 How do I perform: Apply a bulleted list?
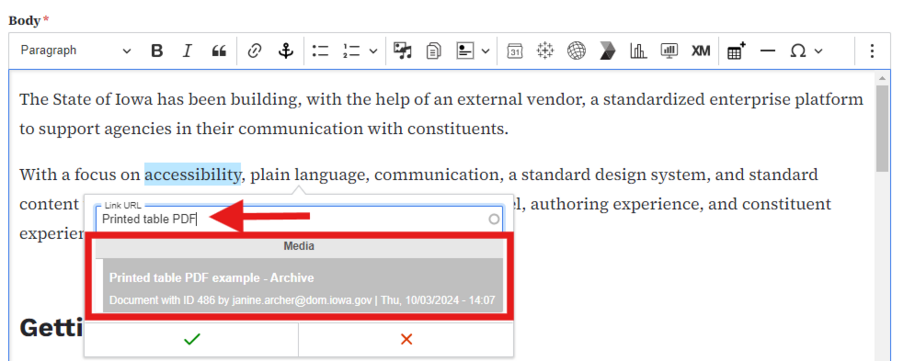tap(320, 51)
